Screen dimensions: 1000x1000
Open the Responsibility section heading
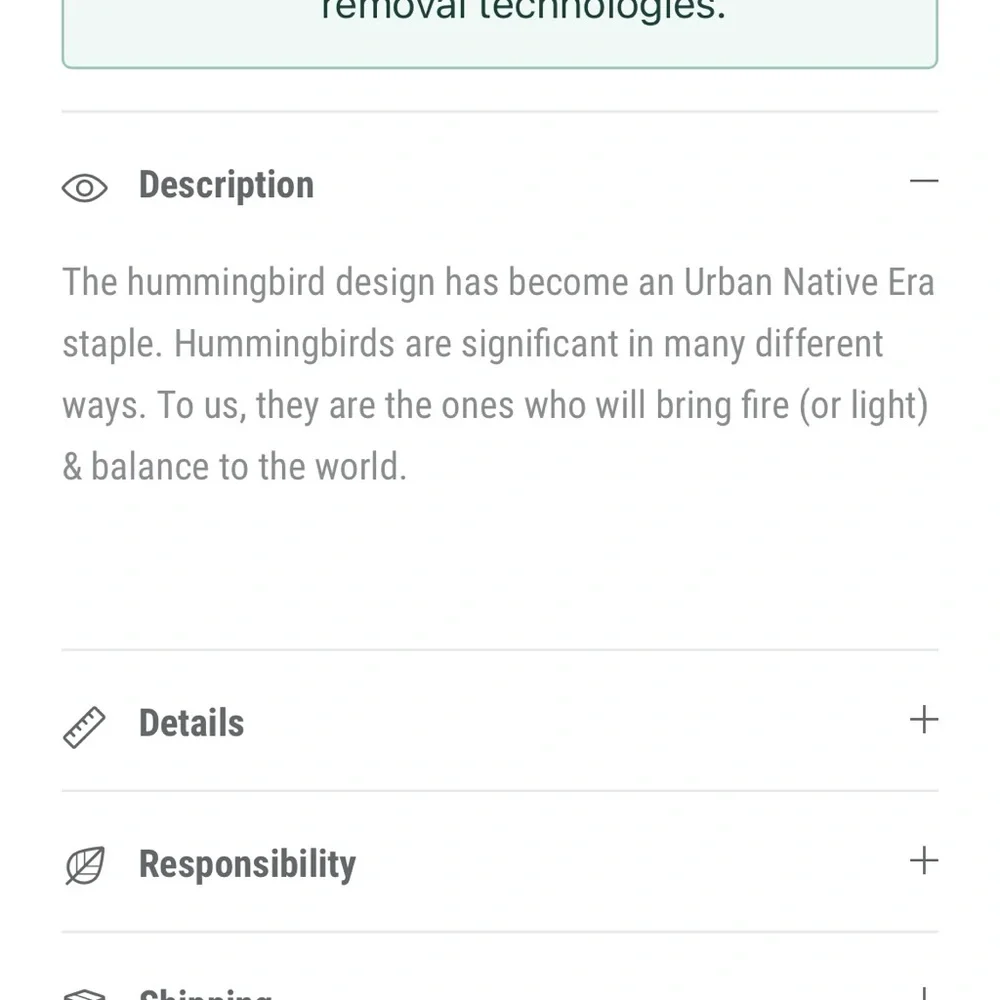[247, 865]
